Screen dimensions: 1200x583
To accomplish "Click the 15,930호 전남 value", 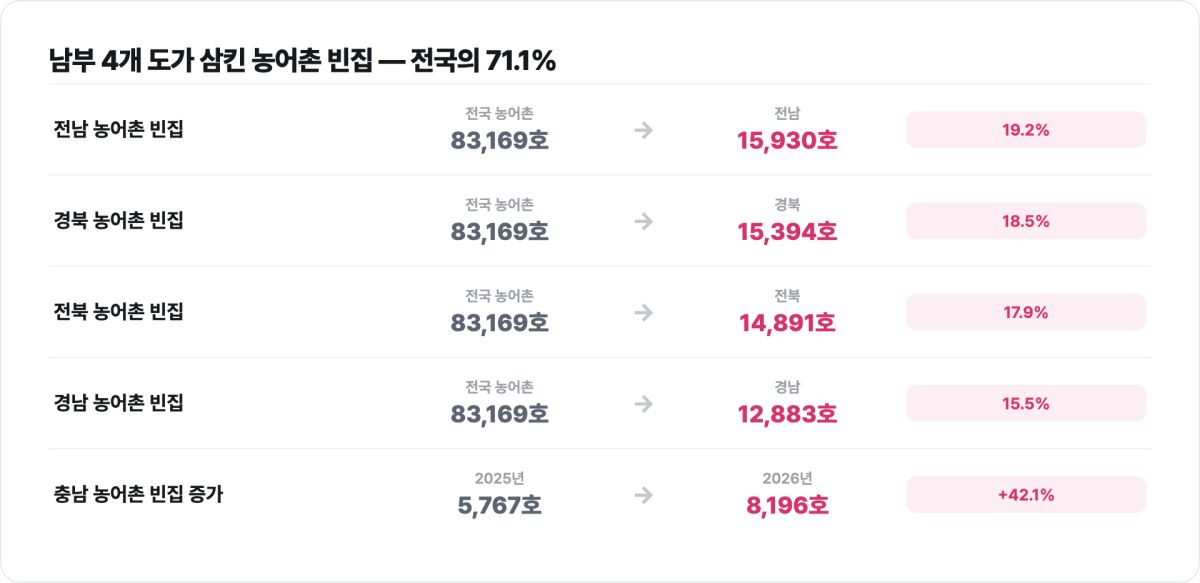I will coord(787,141).
